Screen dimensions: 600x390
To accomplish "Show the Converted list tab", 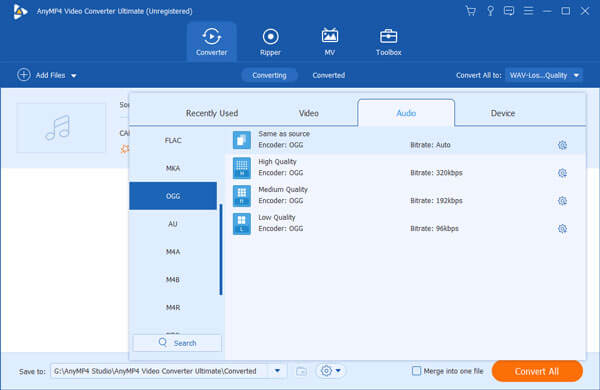I will (329, 75).
